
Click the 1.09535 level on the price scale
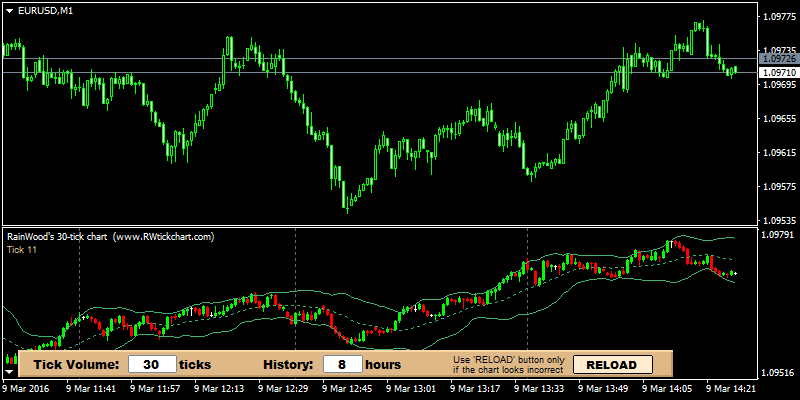(x=778, y=220)
